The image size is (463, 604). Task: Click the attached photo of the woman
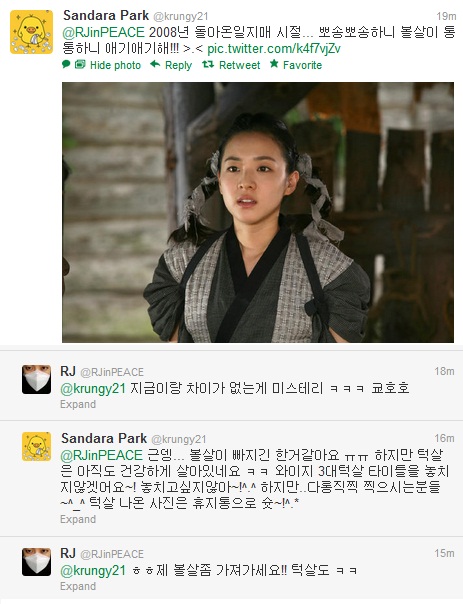(258, 212)
